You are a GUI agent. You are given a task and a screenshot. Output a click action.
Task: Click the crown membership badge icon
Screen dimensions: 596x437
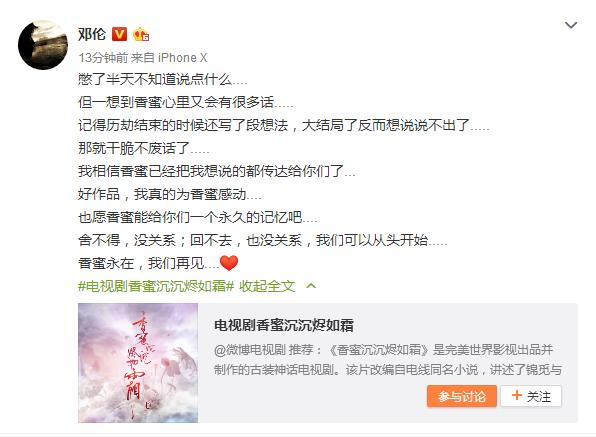141,34
